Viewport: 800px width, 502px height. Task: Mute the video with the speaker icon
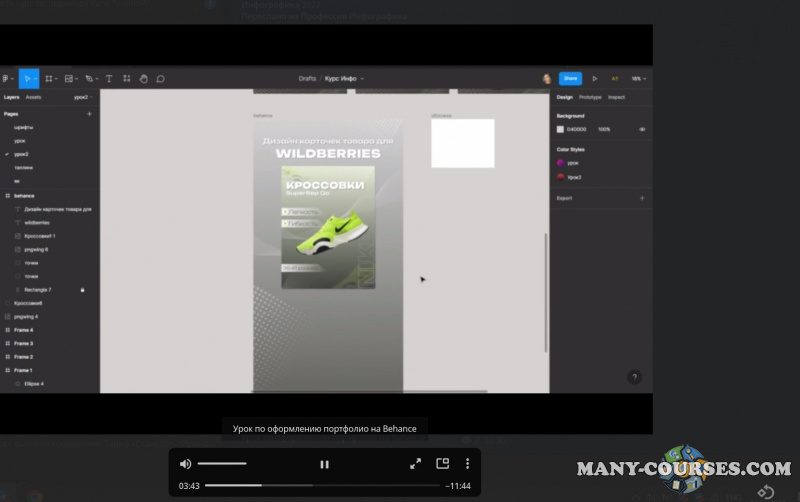(x=185, y=464)
